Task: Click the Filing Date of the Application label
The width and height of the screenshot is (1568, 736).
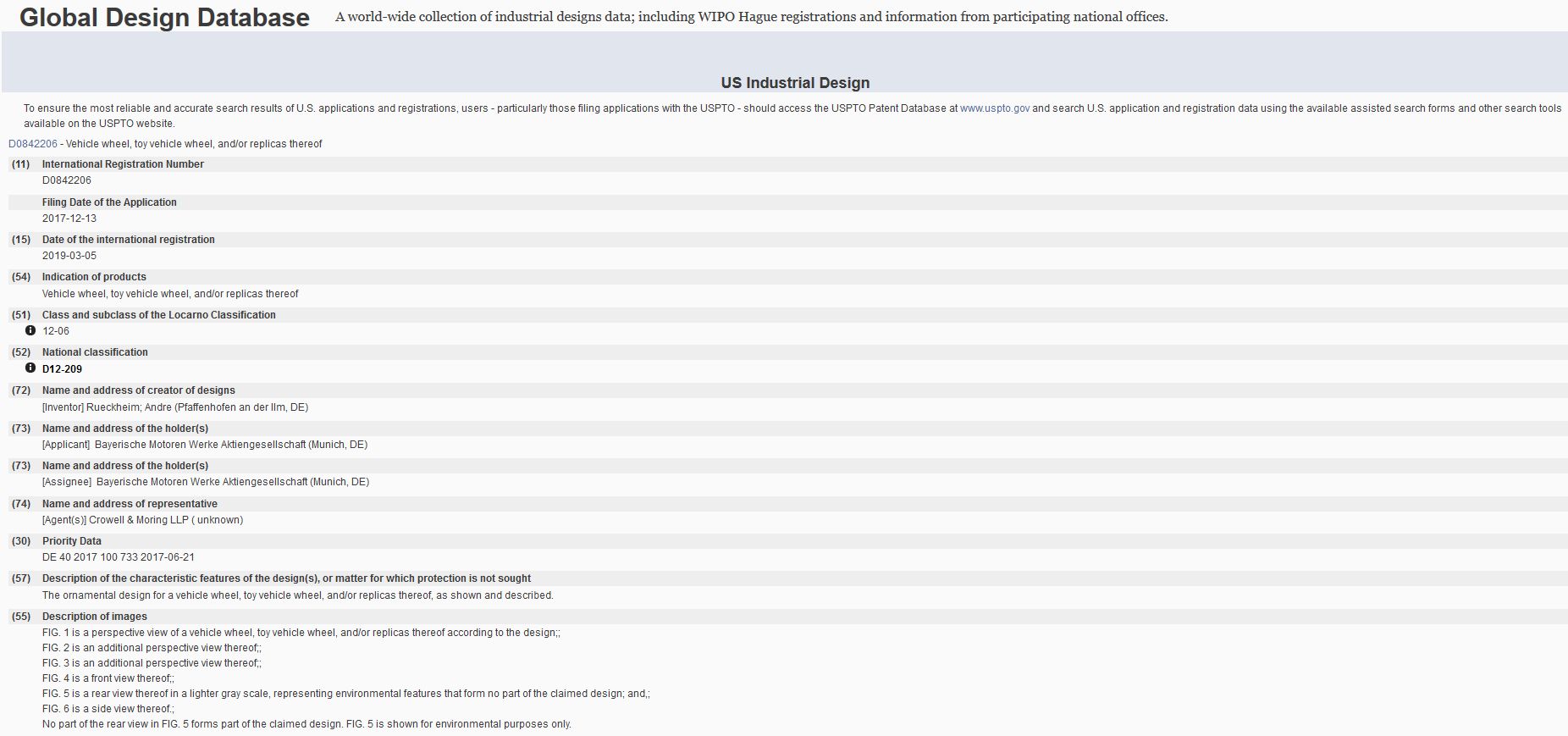Action: click(x=109, y=202)
